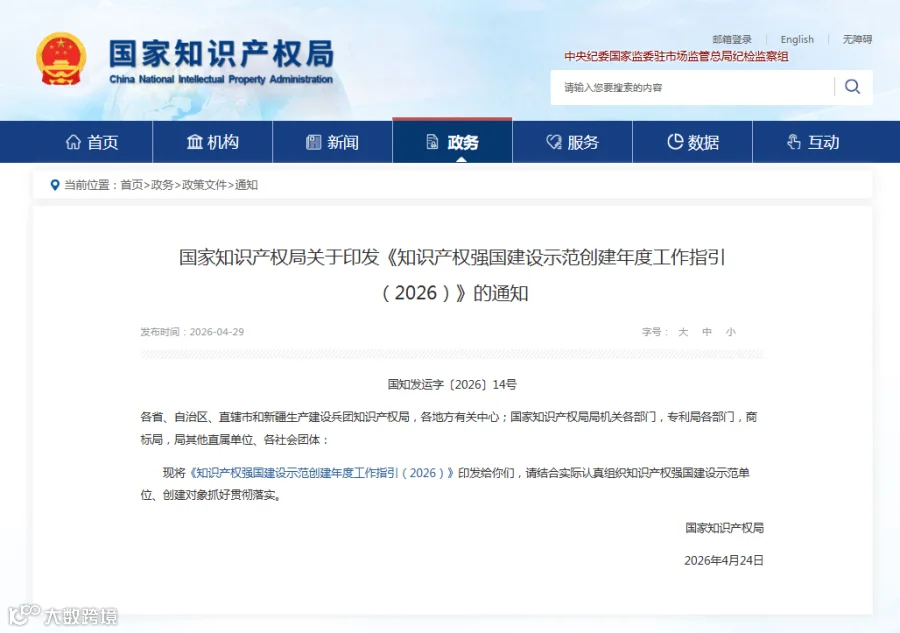Click the pie chart icon beside 数据
This screenshot has width=900, height=633.
click(x=675, y=141)
